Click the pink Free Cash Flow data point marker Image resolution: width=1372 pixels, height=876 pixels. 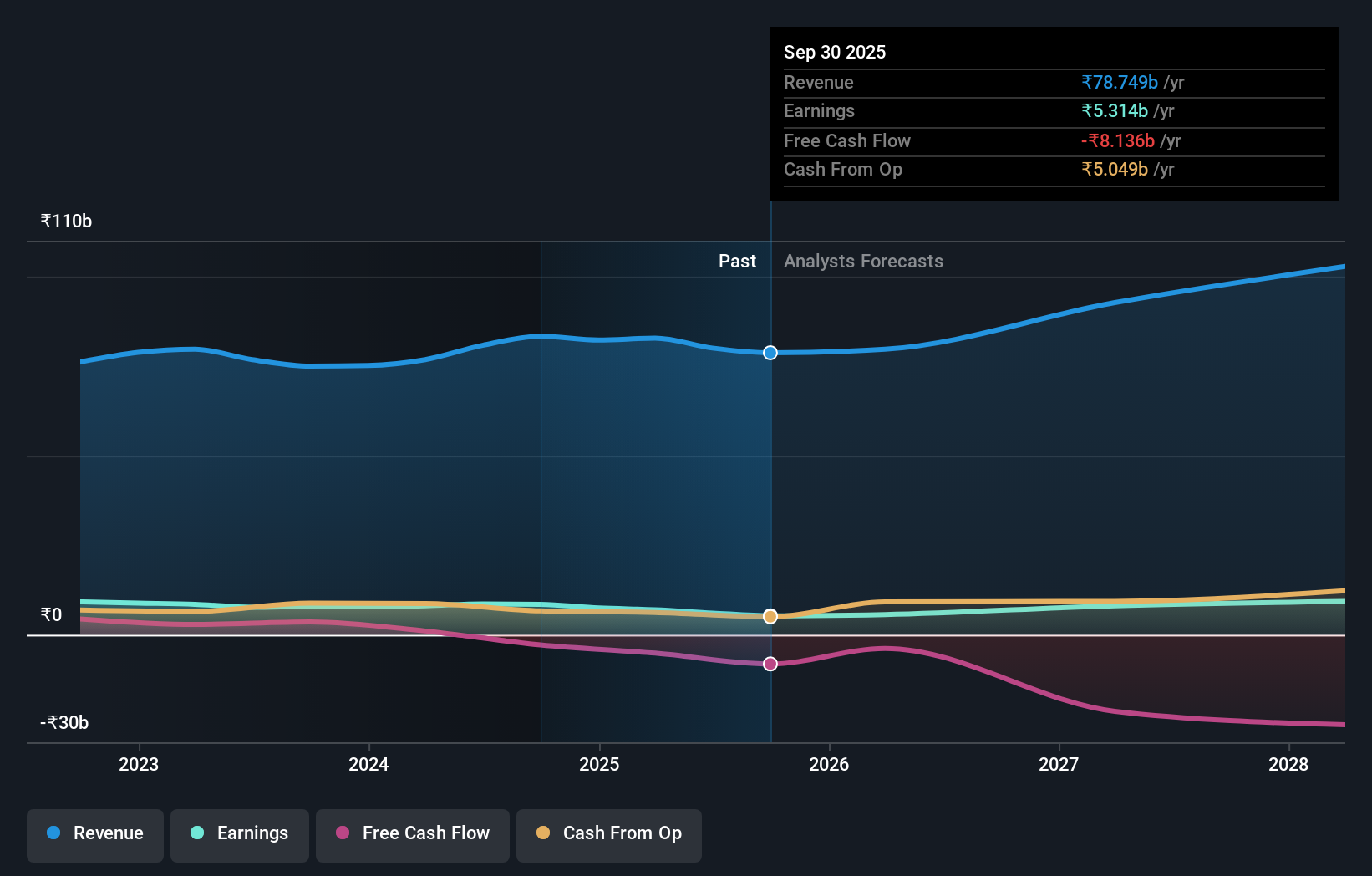click(x=770, y=664)
